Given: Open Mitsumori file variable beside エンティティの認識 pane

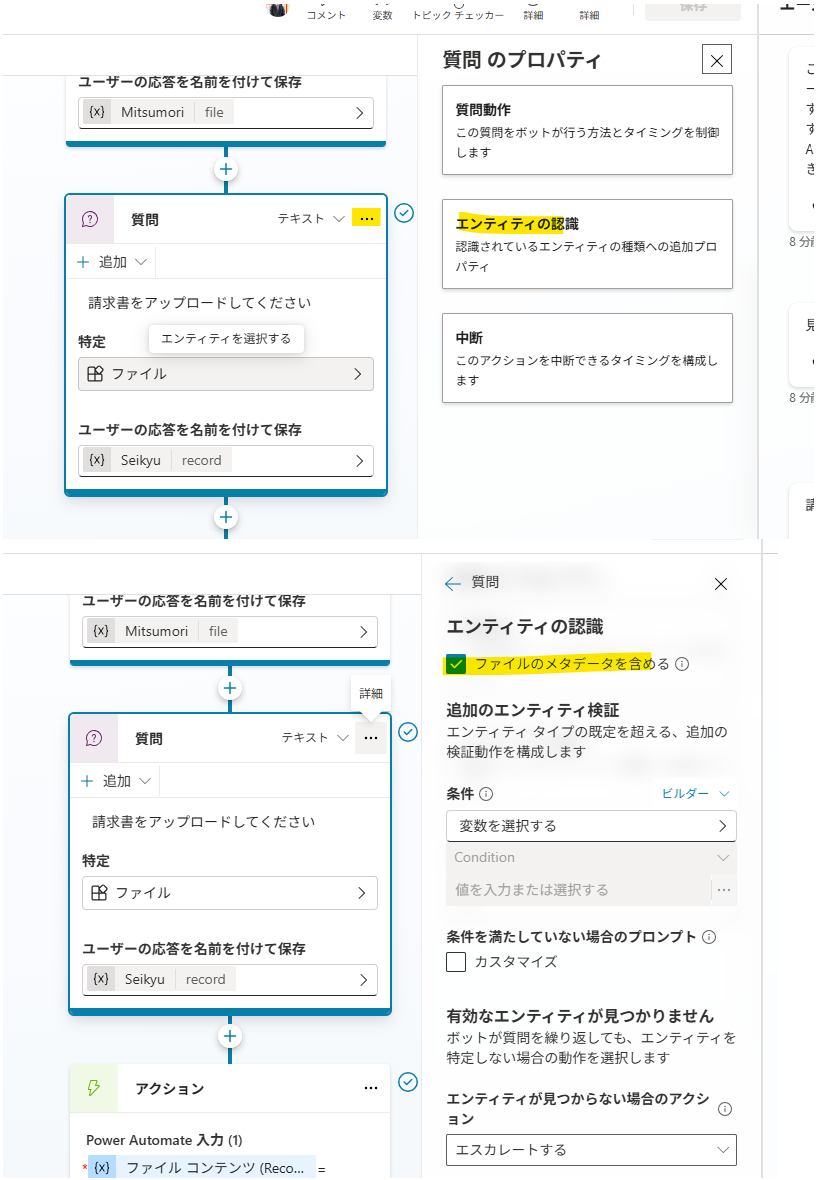Looking at the screenshot, I should point(229,631).
